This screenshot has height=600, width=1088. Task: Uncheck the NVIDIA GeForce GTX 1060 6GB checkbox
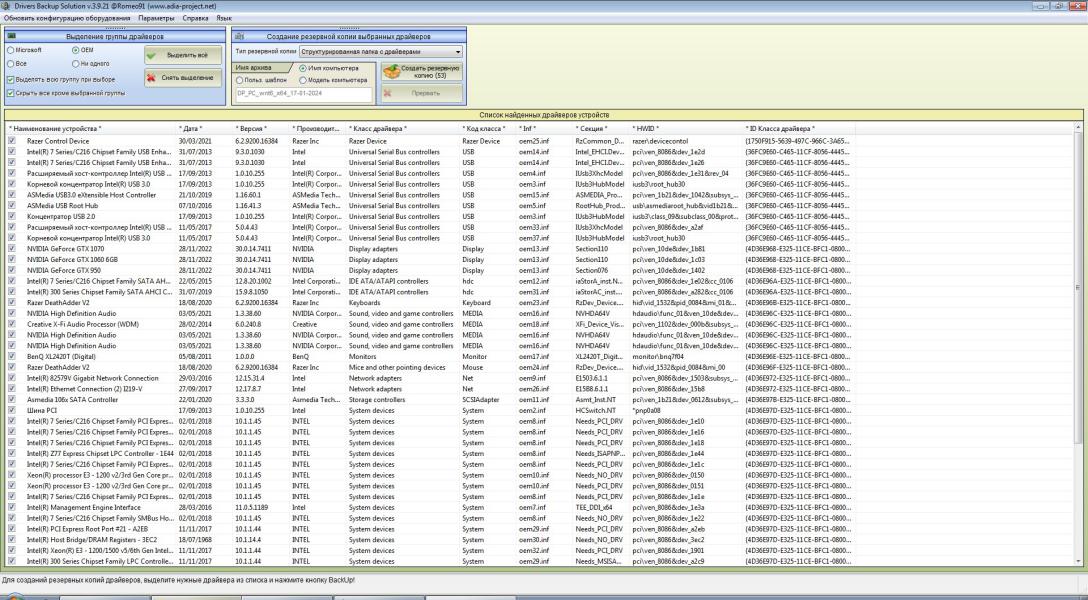point(11,259)
